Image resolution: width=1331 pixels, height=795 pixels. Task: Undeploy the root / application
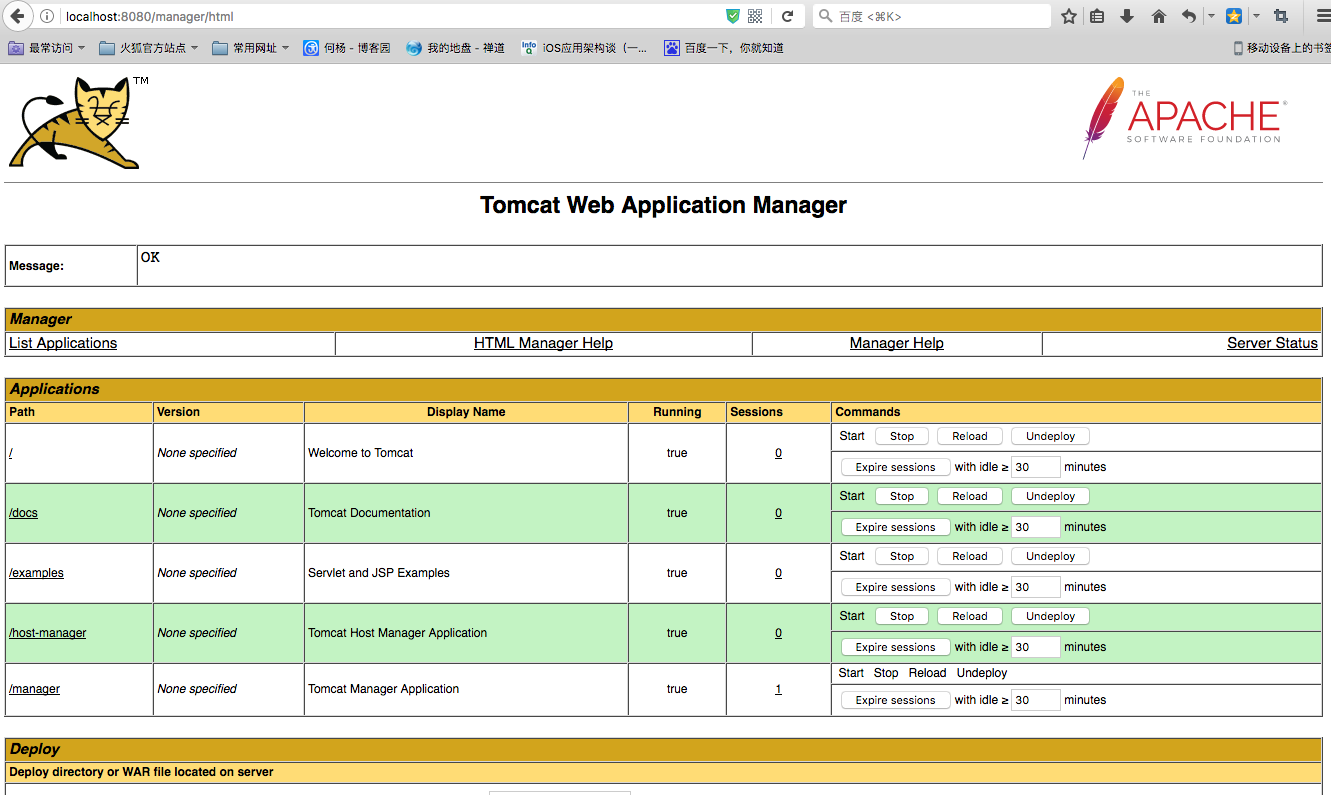click(x=1050, y=436)
